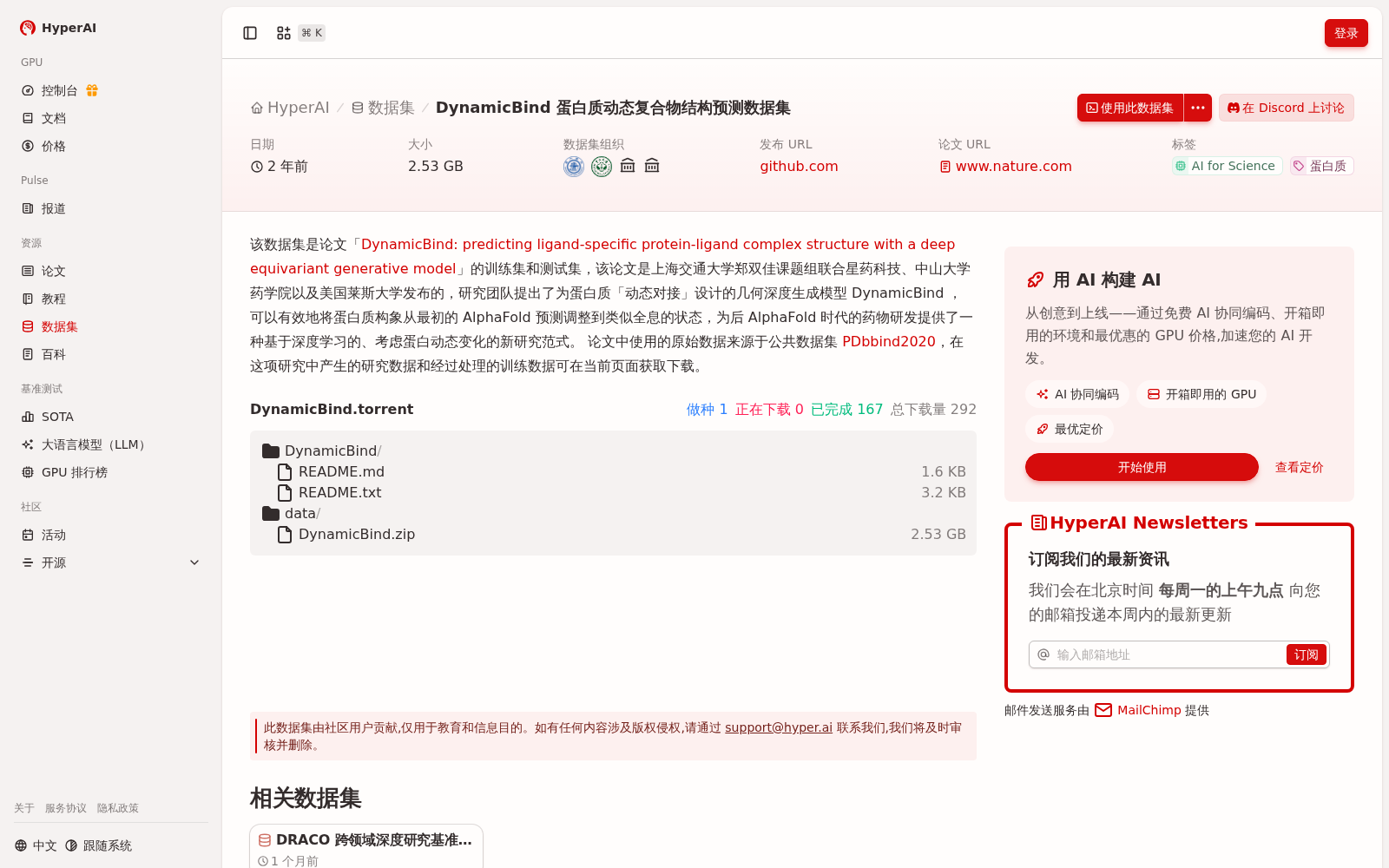Go to HyperAI home breadcrumb

click(x=290, y=108)
